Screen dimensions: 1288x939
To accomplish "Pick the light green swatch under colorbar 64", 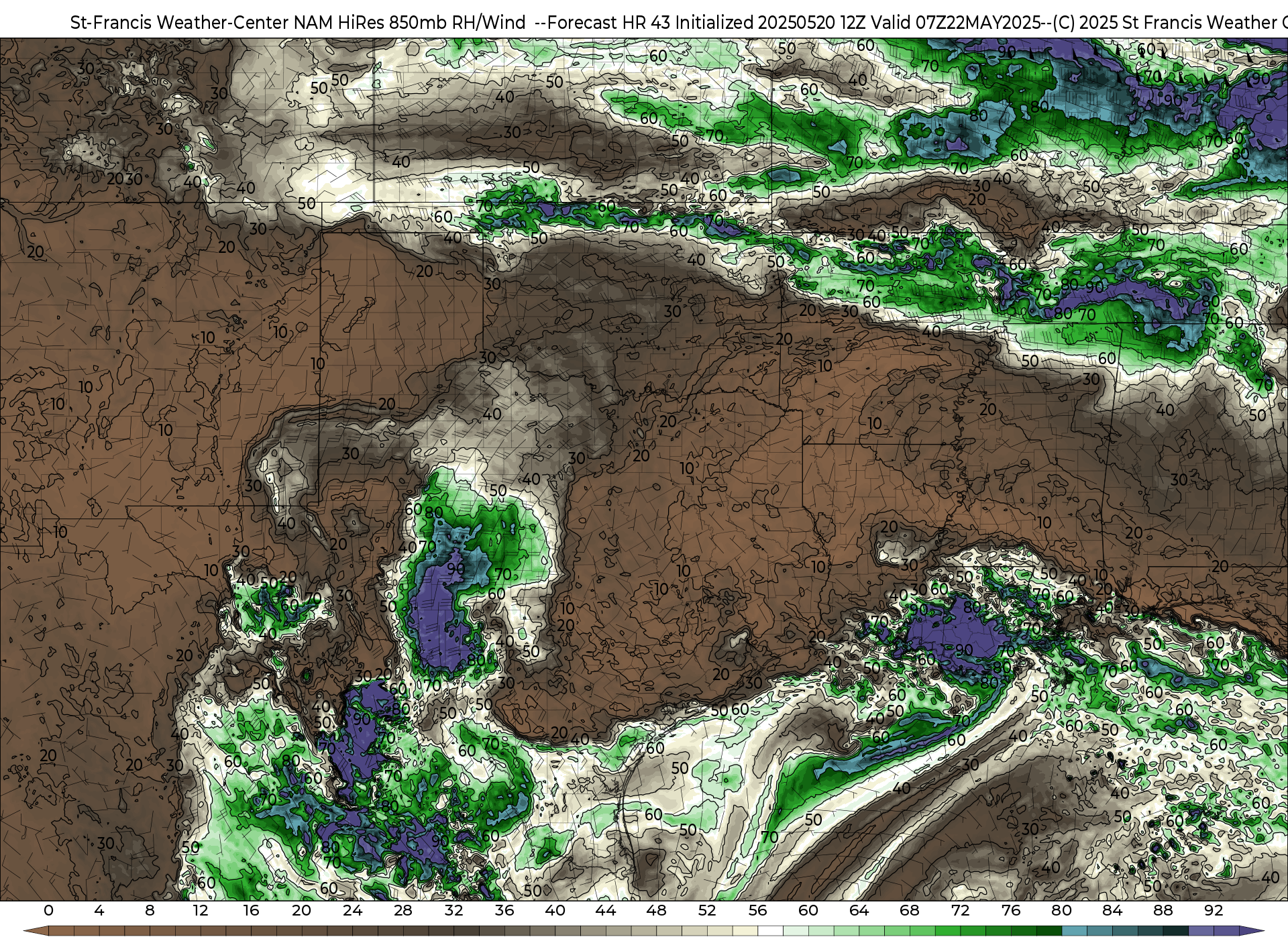I will click(871, 931).
